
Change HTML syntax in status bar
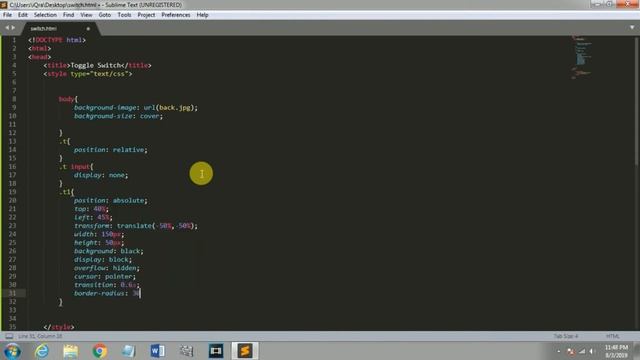(612, 336)
